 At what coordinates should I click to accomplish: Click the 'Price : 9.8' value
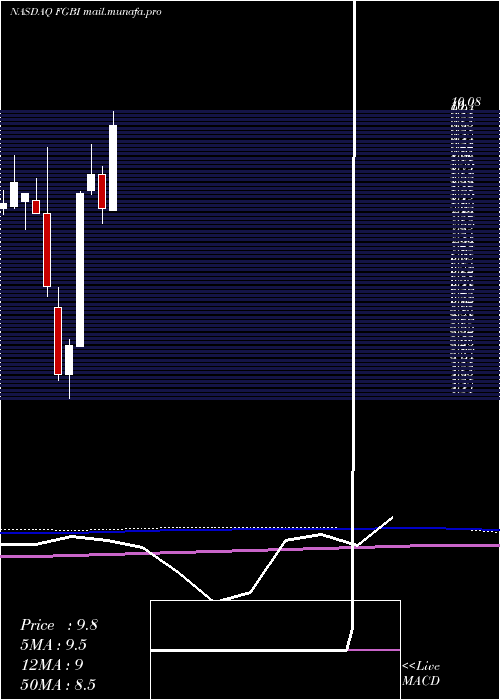pos(59,625)
